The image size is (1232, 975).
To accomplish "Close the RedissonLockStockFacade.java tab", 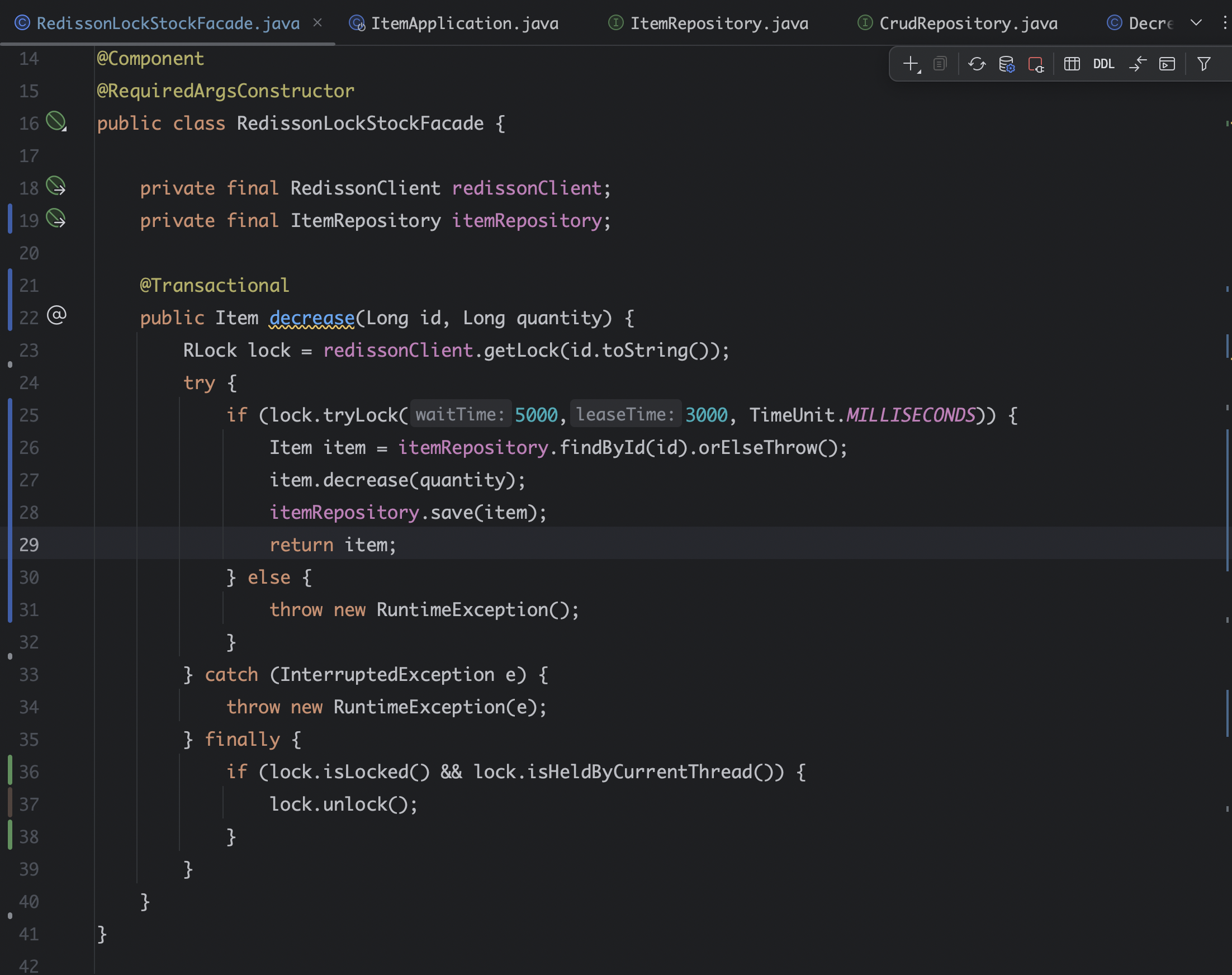I will pyautogui.click(x=318, y=23).
